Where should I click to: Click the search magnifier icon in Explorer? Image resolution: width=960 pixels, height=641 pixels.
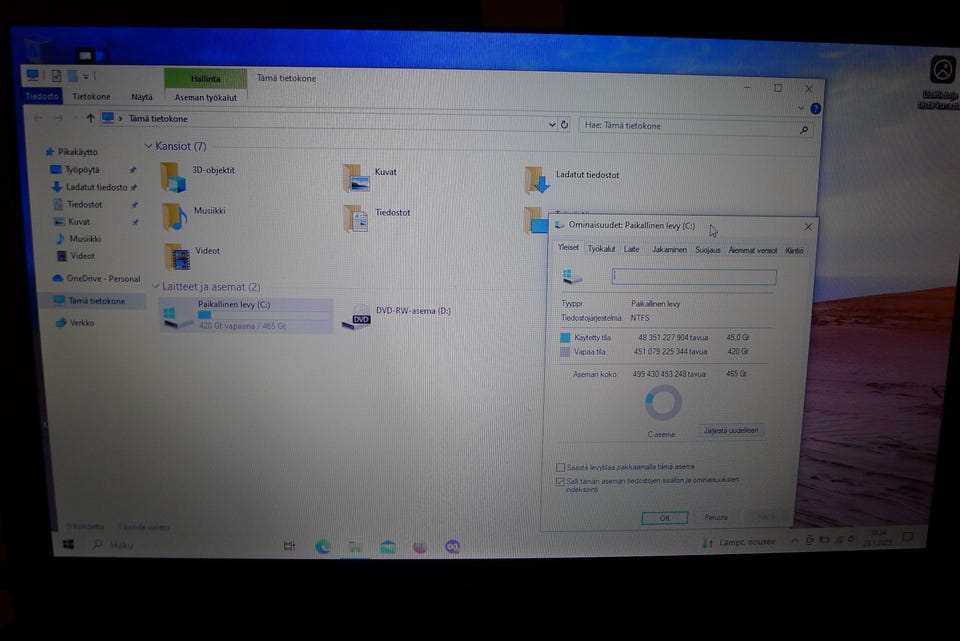click(804, 130)
